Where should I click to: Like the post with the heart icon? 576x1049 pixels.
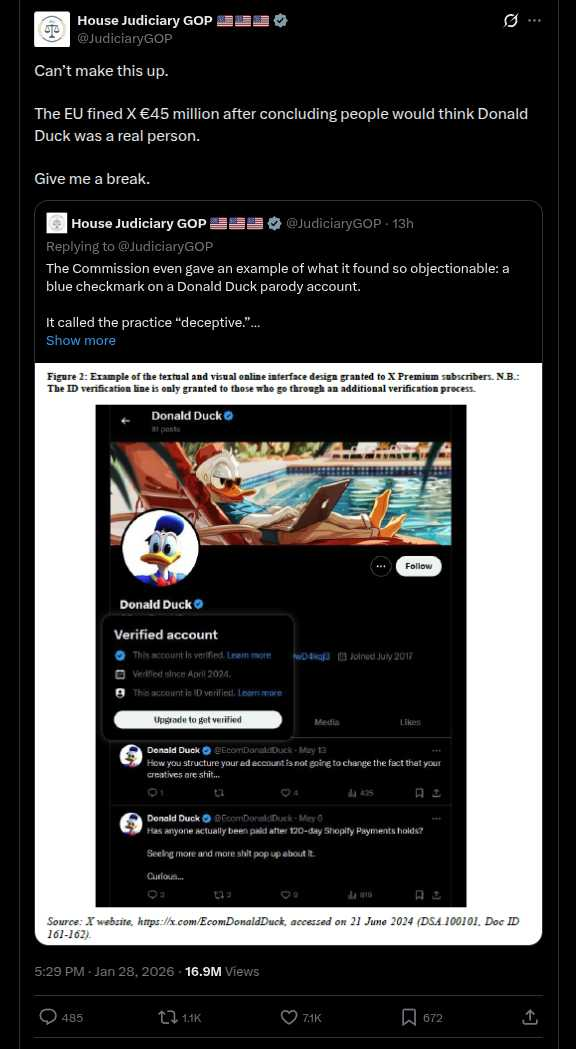pos(288,1017)
